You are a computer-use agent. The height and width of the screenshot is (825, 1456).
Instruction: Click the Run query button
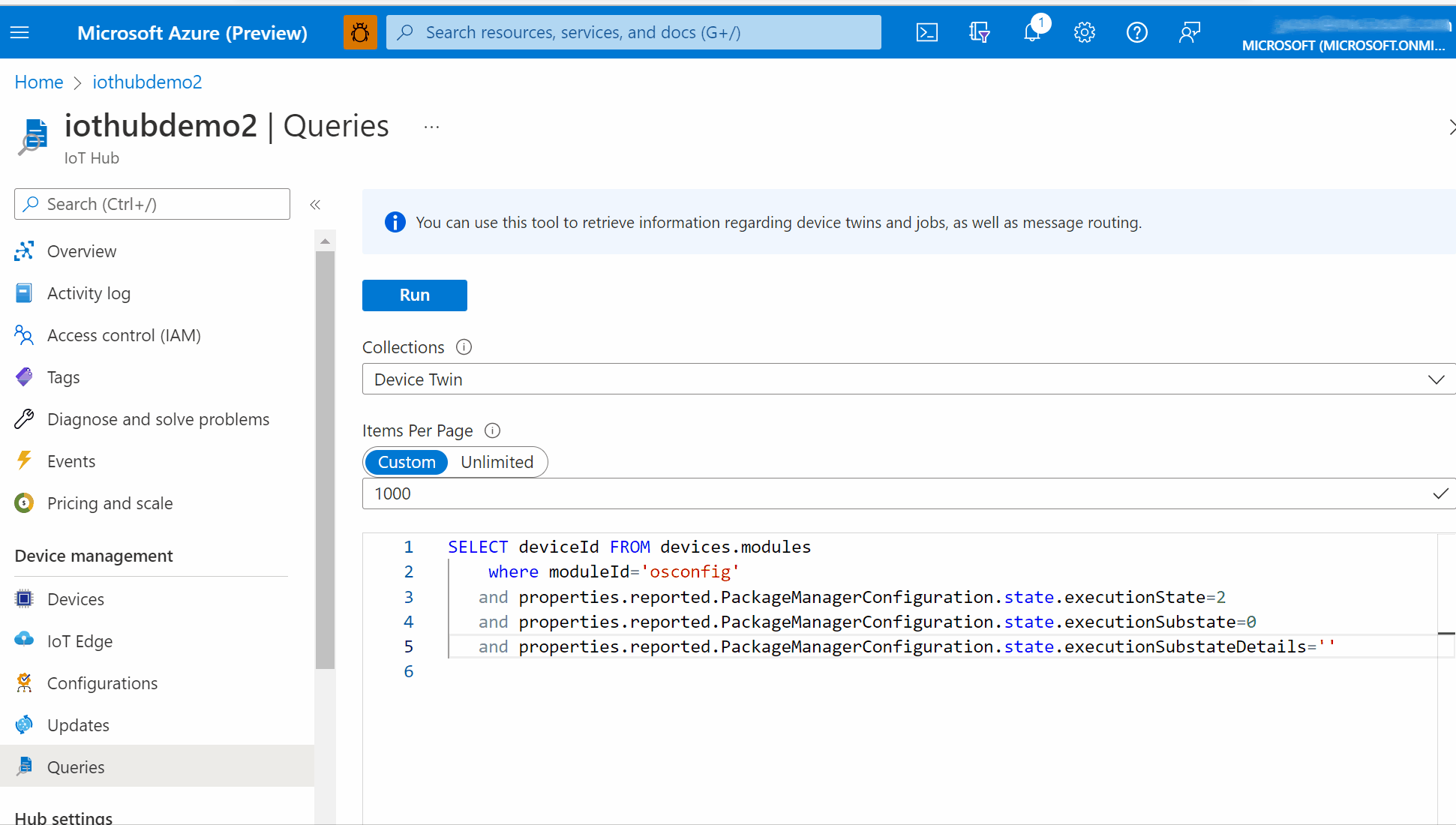click(414, 295)
